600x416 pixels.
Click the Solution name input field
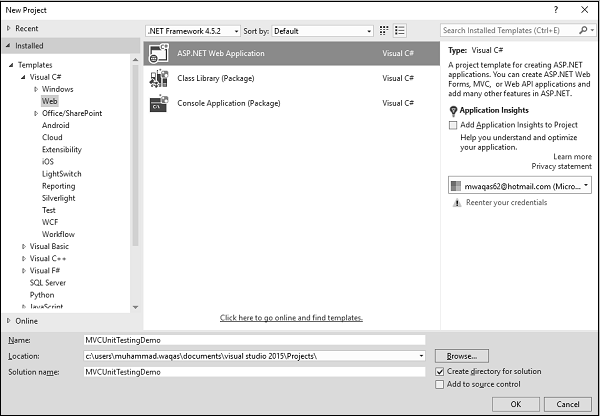click(254, 372)
